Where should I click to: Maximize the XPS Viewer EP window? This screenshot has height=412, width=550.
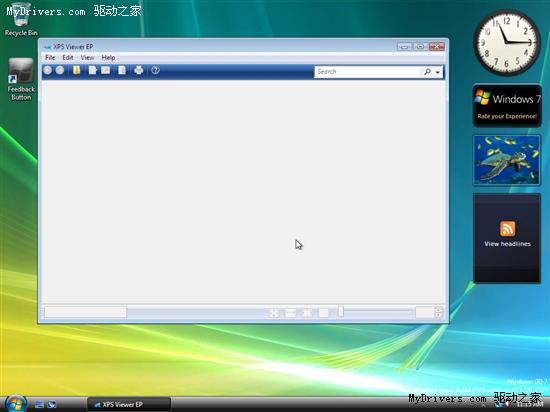pos(420,46)
